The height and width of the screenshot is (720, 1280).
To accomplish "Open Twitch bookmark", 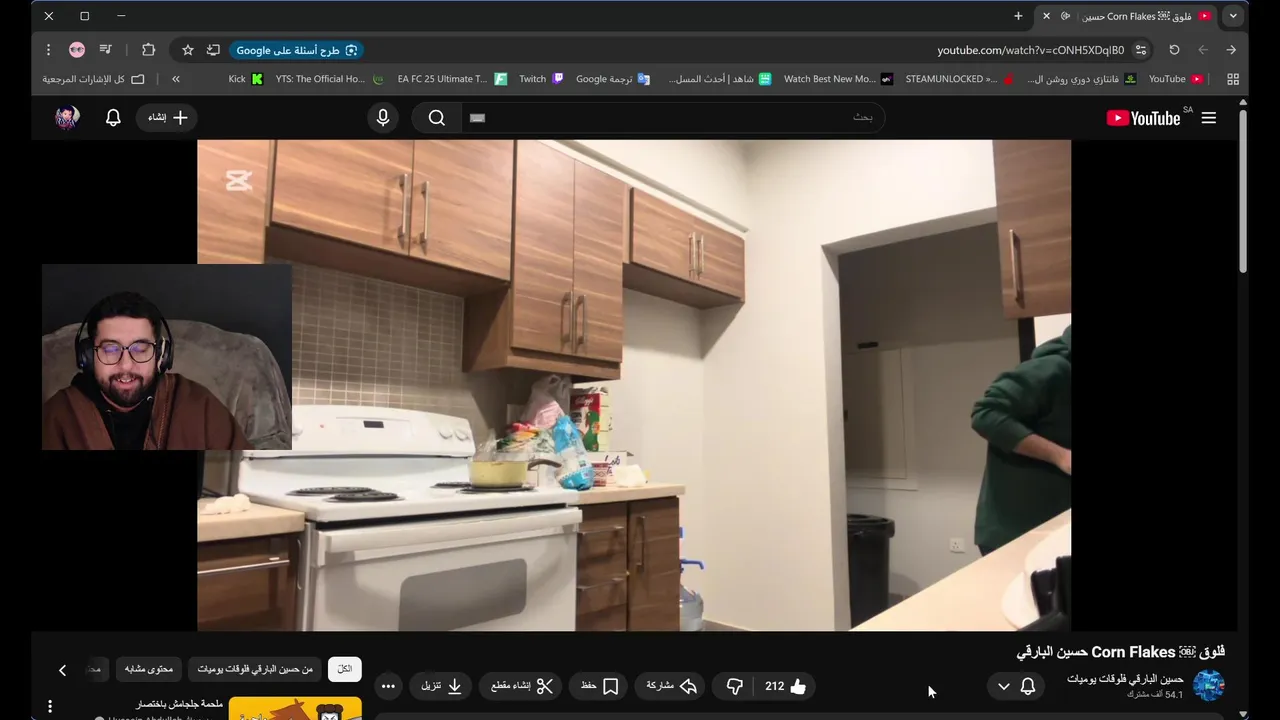I will coord(541,79).
